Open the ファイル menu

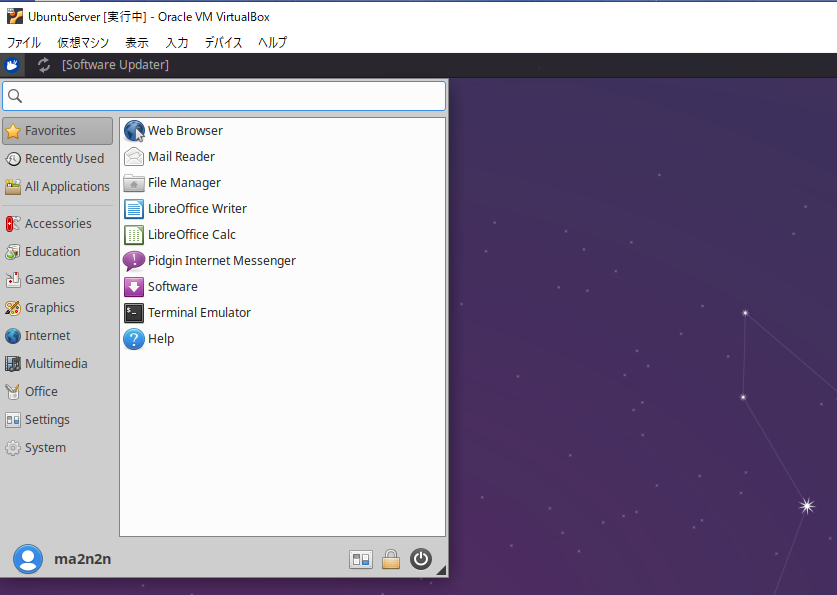(x=23, y=43)
